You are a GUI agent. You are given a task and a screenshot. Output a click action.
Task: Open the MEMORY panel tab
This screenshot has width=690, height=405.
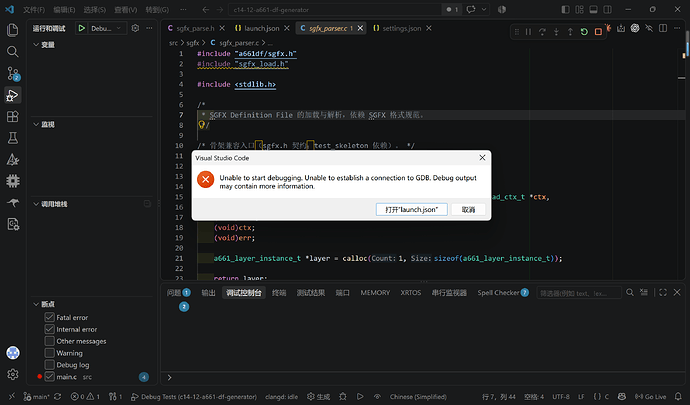point(375,292)
